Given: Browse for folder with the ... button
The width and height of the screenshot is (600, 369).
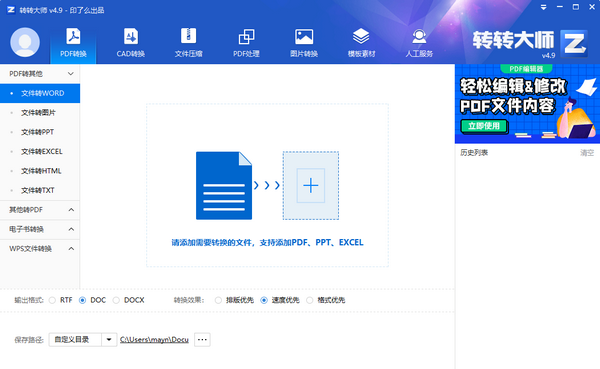Looking at the screenshot, I should pos(202,340).
